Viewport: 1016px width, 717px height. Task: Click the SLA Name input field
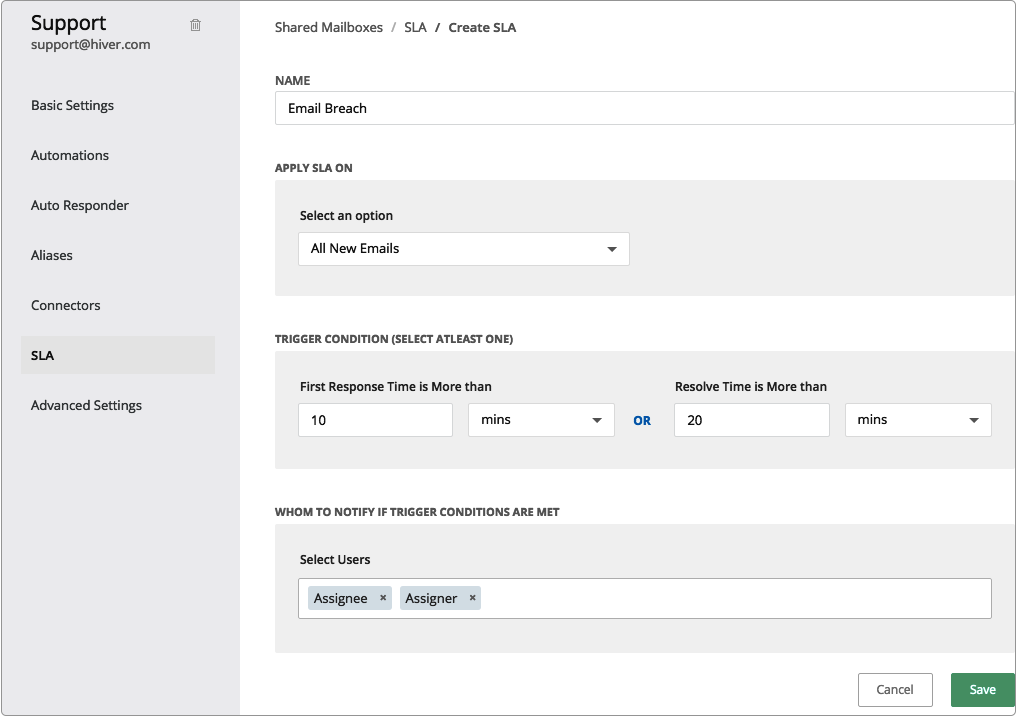(x=644, y=108)
